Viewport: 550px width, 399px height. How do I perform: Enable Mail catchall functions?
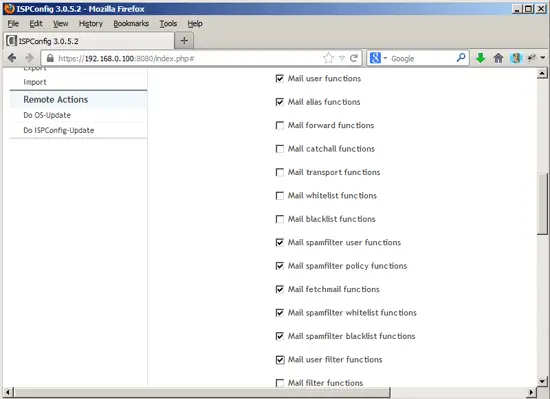pyautogui.click(x=280, y=149)
